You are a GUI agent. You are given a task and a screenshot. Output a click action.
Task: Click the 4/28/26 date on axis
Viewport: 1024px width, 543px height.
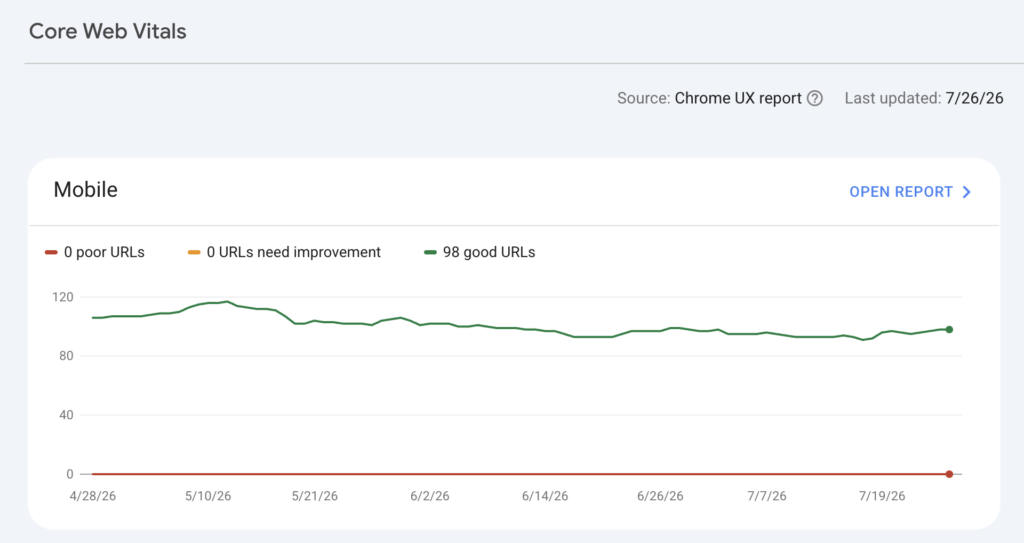click(x=93, y=496)
